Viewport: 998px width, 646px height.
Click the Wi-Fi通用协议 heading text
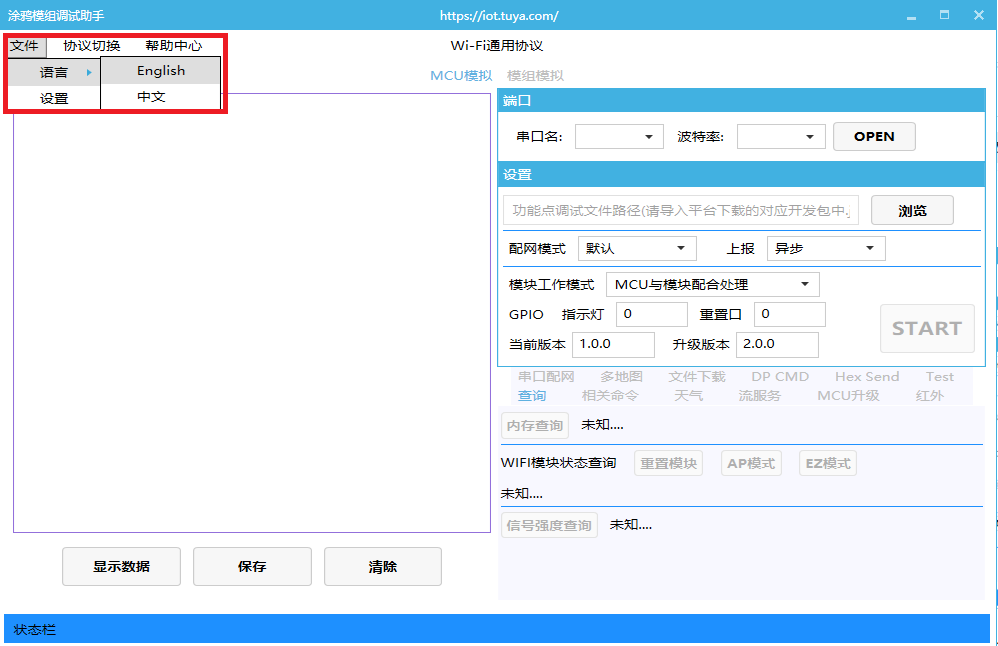[496, 46]
